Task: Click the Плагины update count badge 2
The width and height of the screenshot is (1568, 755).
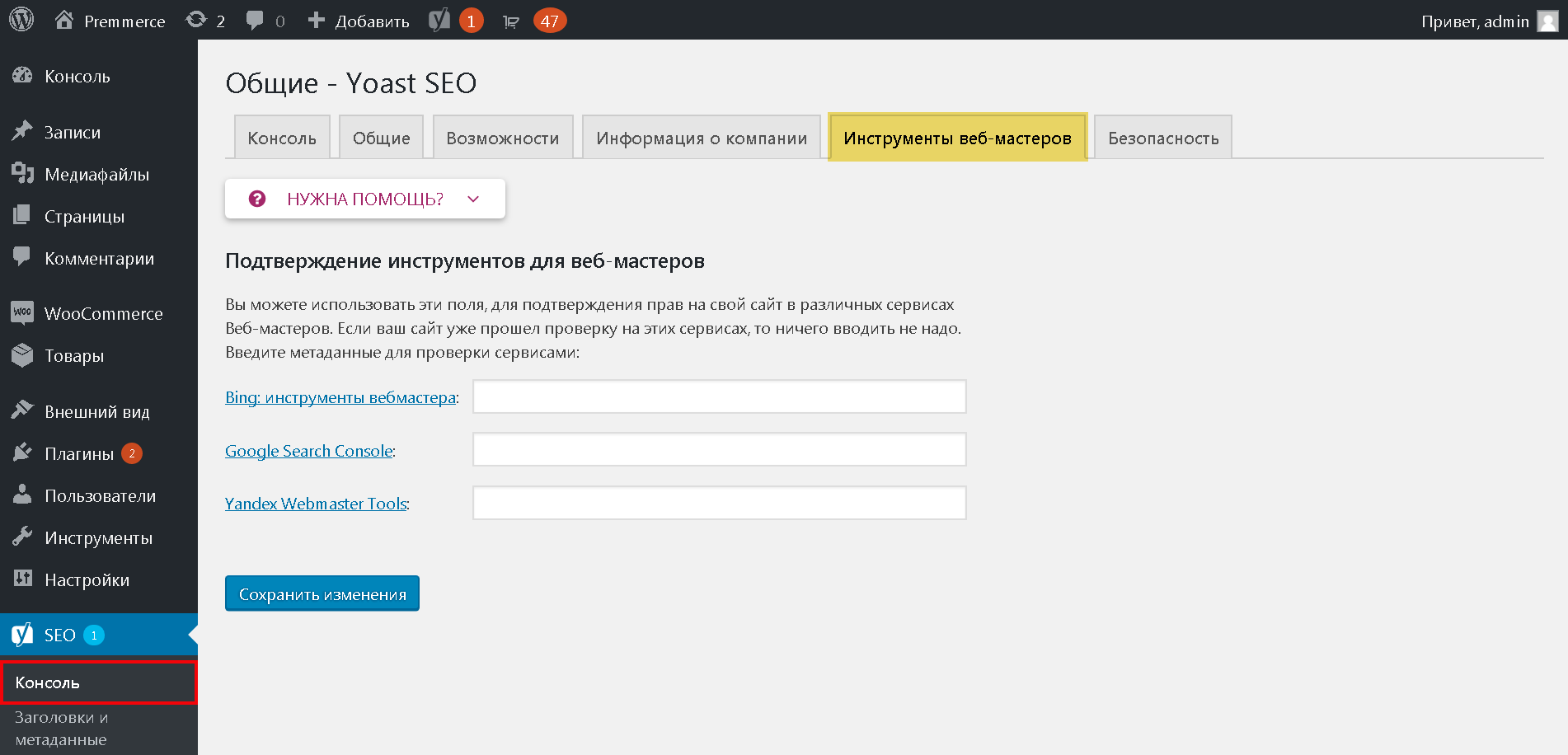Action: click(x=132, y=453)
